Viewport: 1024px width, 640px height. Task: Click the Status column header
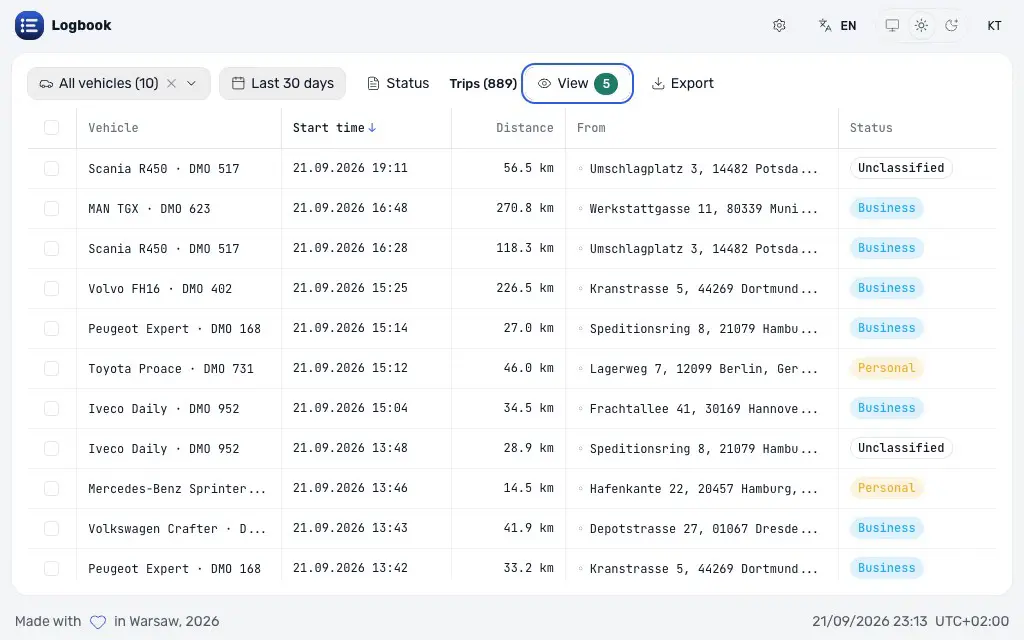click(871, 128)
